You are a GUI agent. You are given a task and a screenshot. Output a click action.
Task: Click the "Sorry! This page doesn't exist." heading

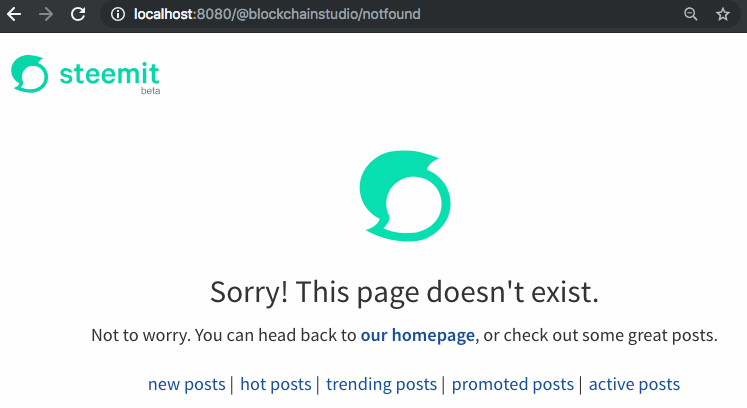point(404,292)
